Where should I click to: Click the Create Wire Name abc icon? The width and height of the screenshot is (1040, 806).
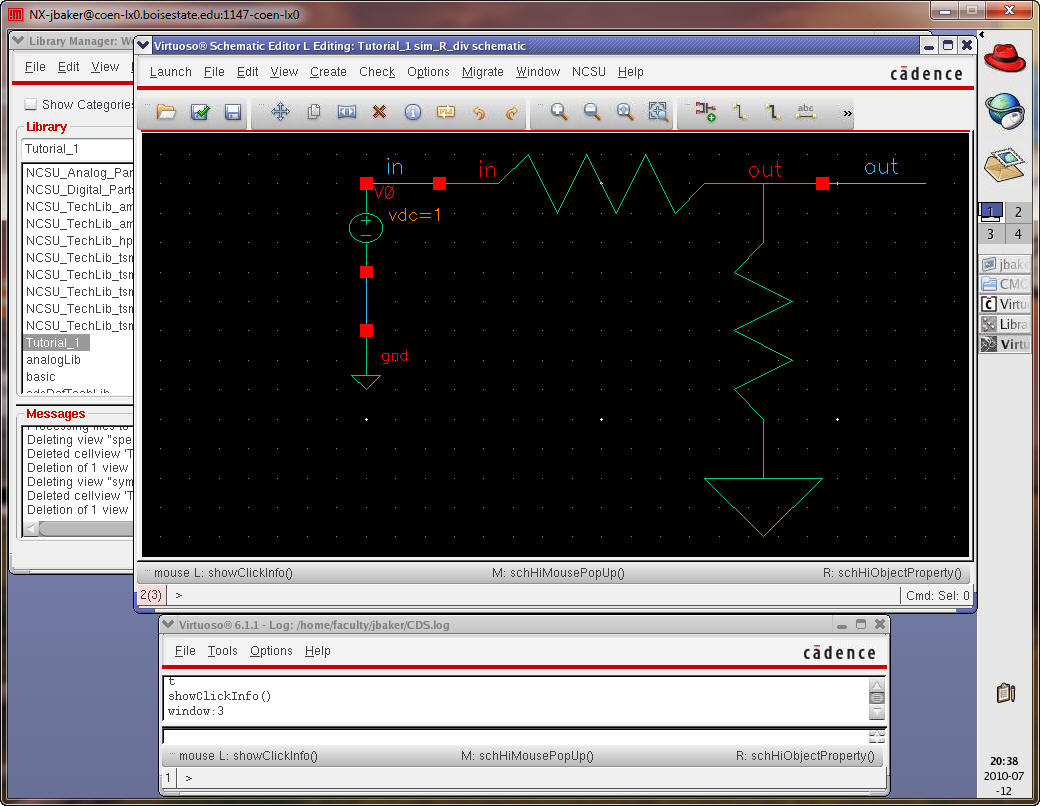(805, 112)
